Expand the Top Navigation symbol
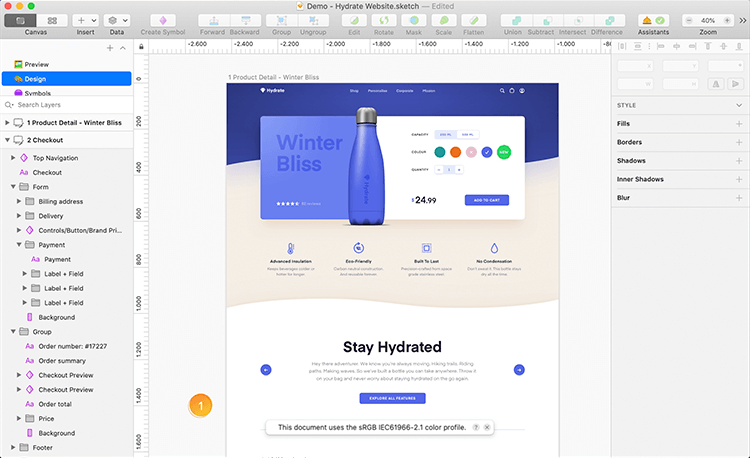The width and height of the screenshot is (750, 458). tap(13, 158)
